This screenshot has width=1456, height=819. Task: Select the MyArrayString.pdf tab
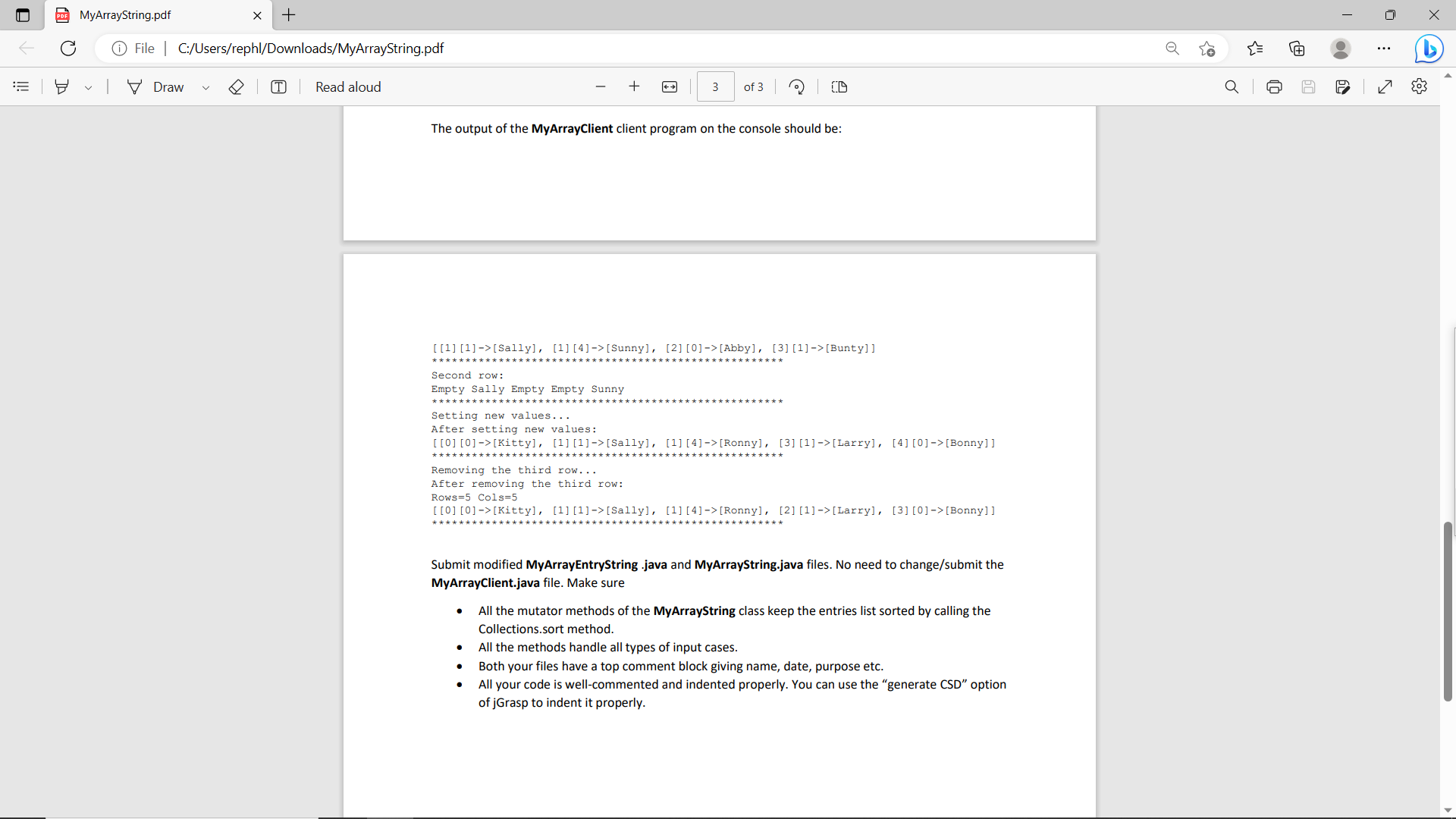[152, 15]
